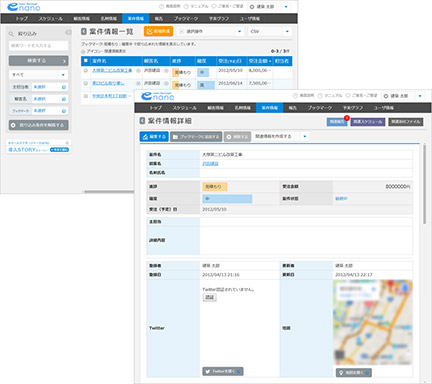Screen dimensions: 432x384
Task: Click the orange 新規作成 button
Action: click(159, 31)
